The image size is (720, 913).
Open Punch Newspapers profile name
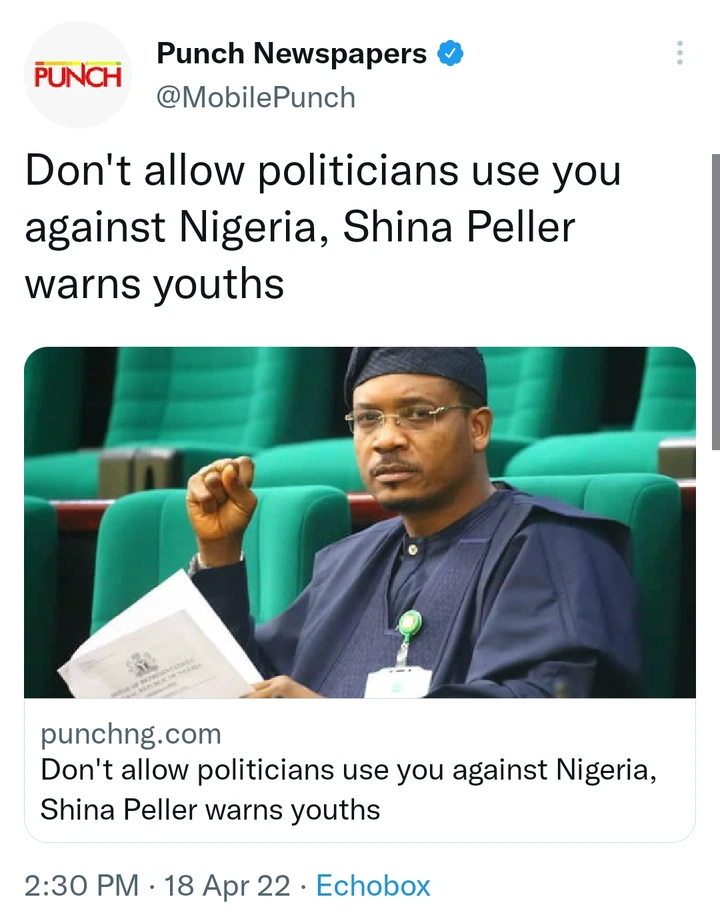(x=291, y=54)
